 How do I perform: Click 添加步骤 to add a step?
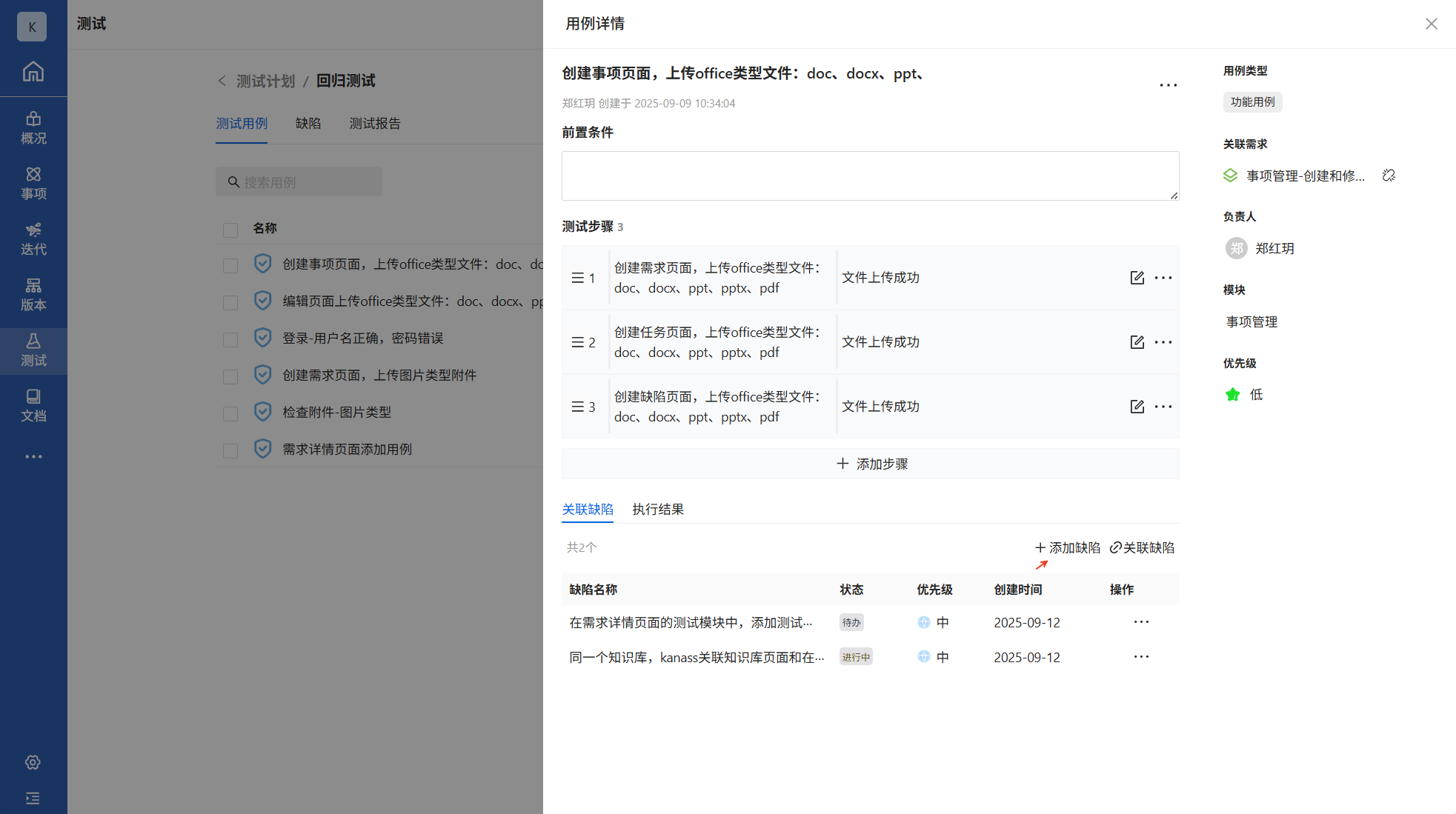[871, 464]
